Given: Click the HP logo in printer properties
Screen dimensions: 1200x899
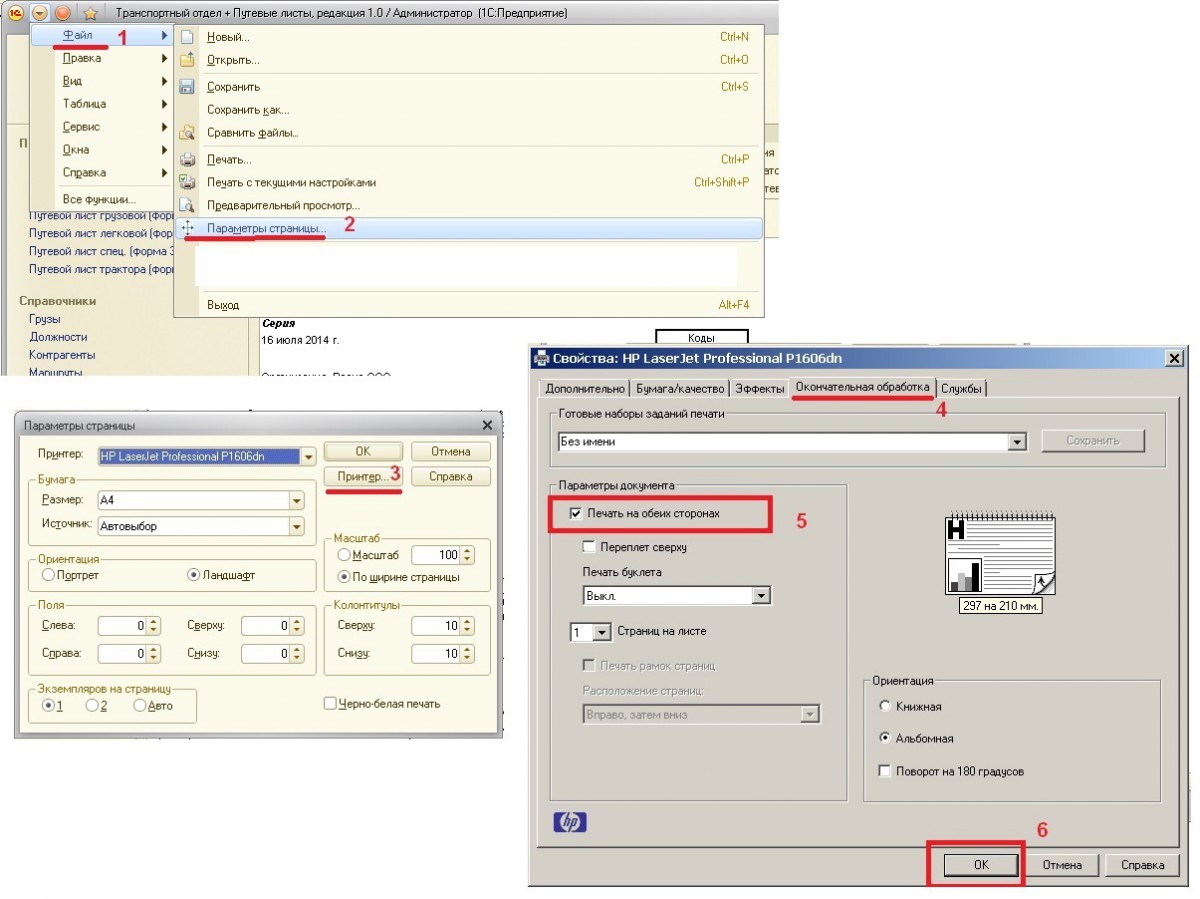Looking at the screenshot, I should (570, 822).
